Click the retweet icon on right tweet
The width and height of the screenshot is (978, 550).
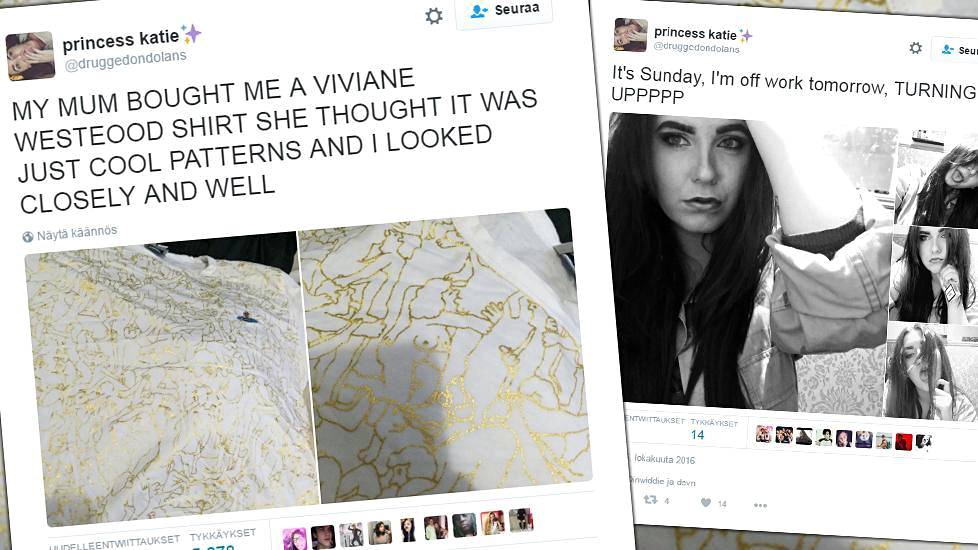[650, 499]
